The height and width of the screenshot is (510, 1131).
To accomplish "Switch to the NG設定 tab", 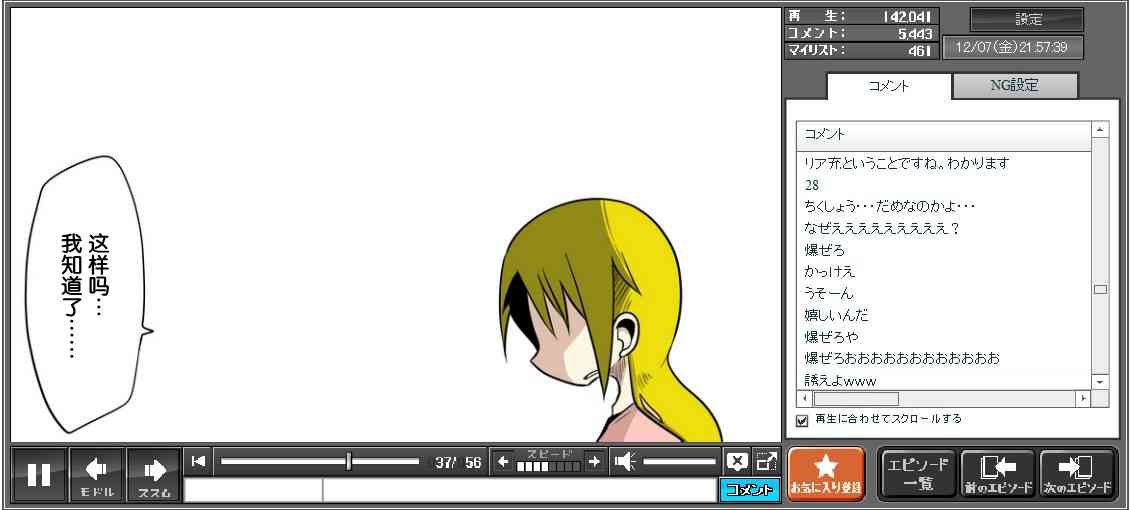I will tap(1014, 86).
